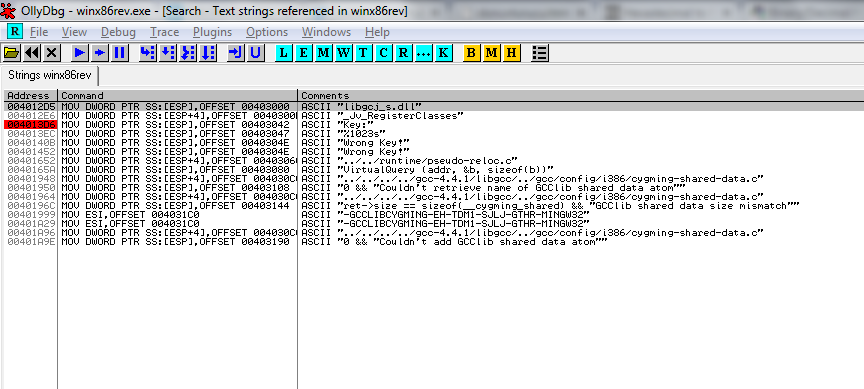Select MOV ESI command at address 00401A29
864x389 pixels.
130,224
